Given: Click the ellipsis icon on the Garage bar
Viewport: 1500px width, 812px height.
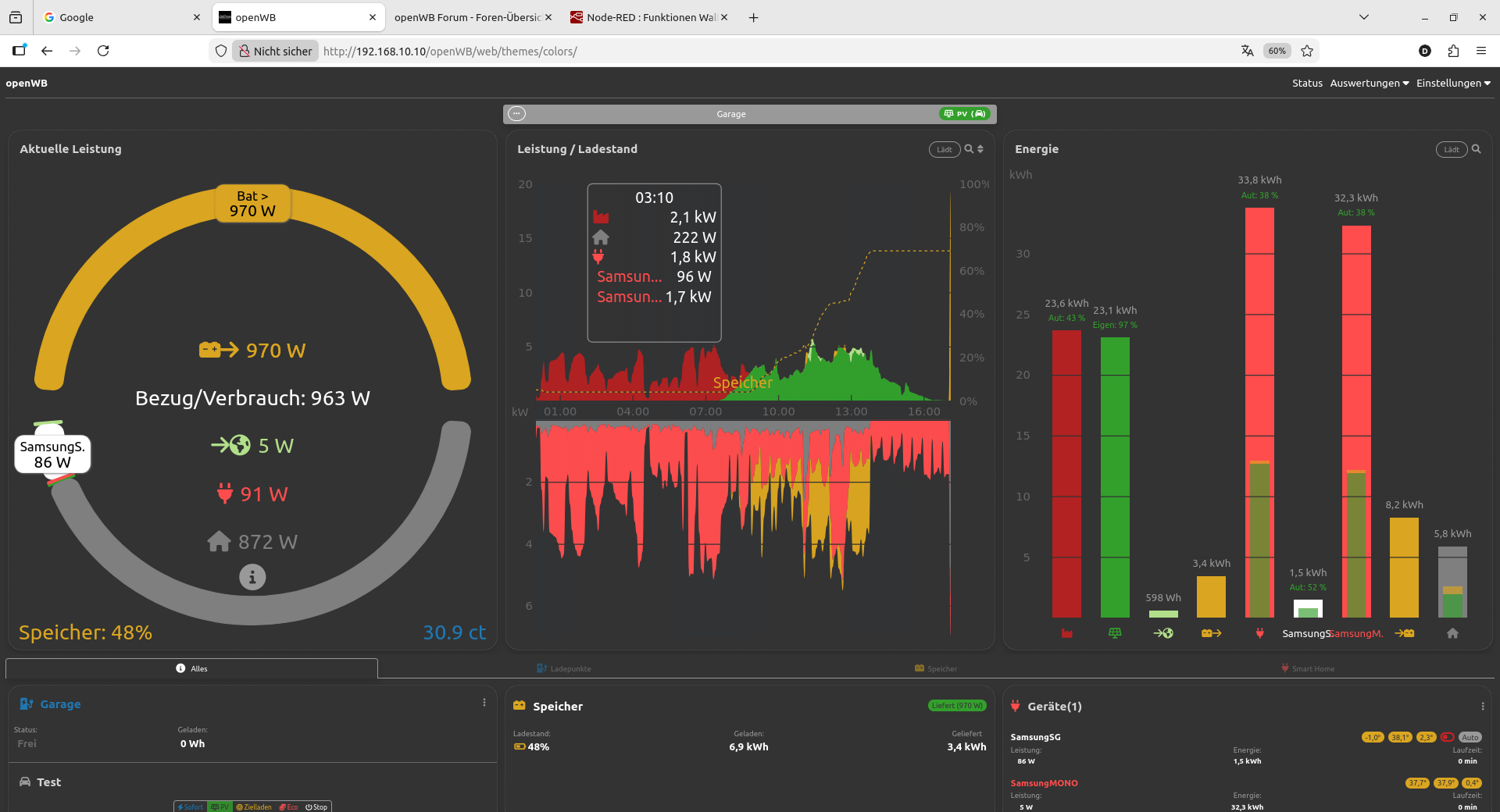Looking at the screenshot, I should [516, 114].
